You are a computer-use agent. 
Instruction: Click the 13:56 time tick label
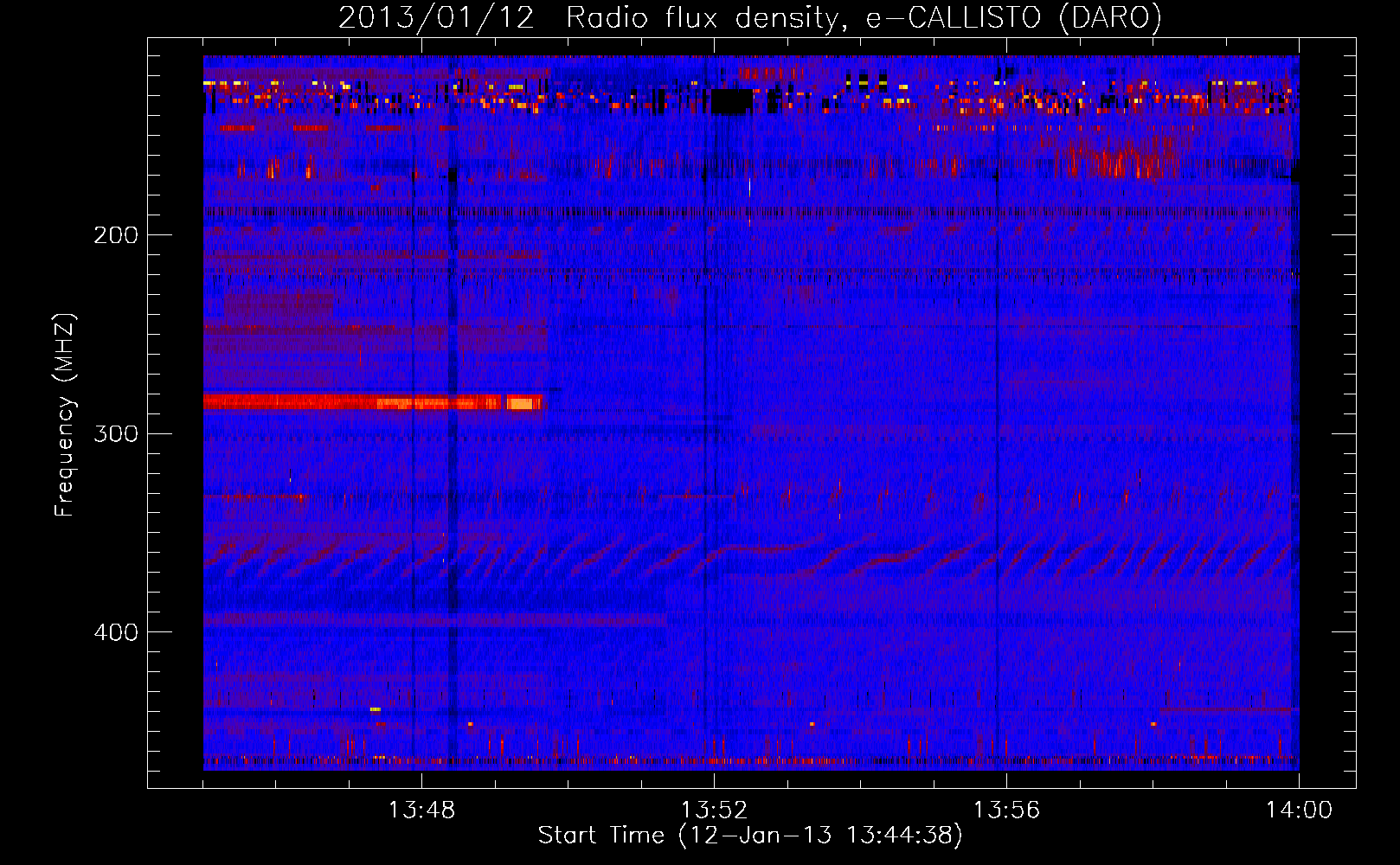1006,811
